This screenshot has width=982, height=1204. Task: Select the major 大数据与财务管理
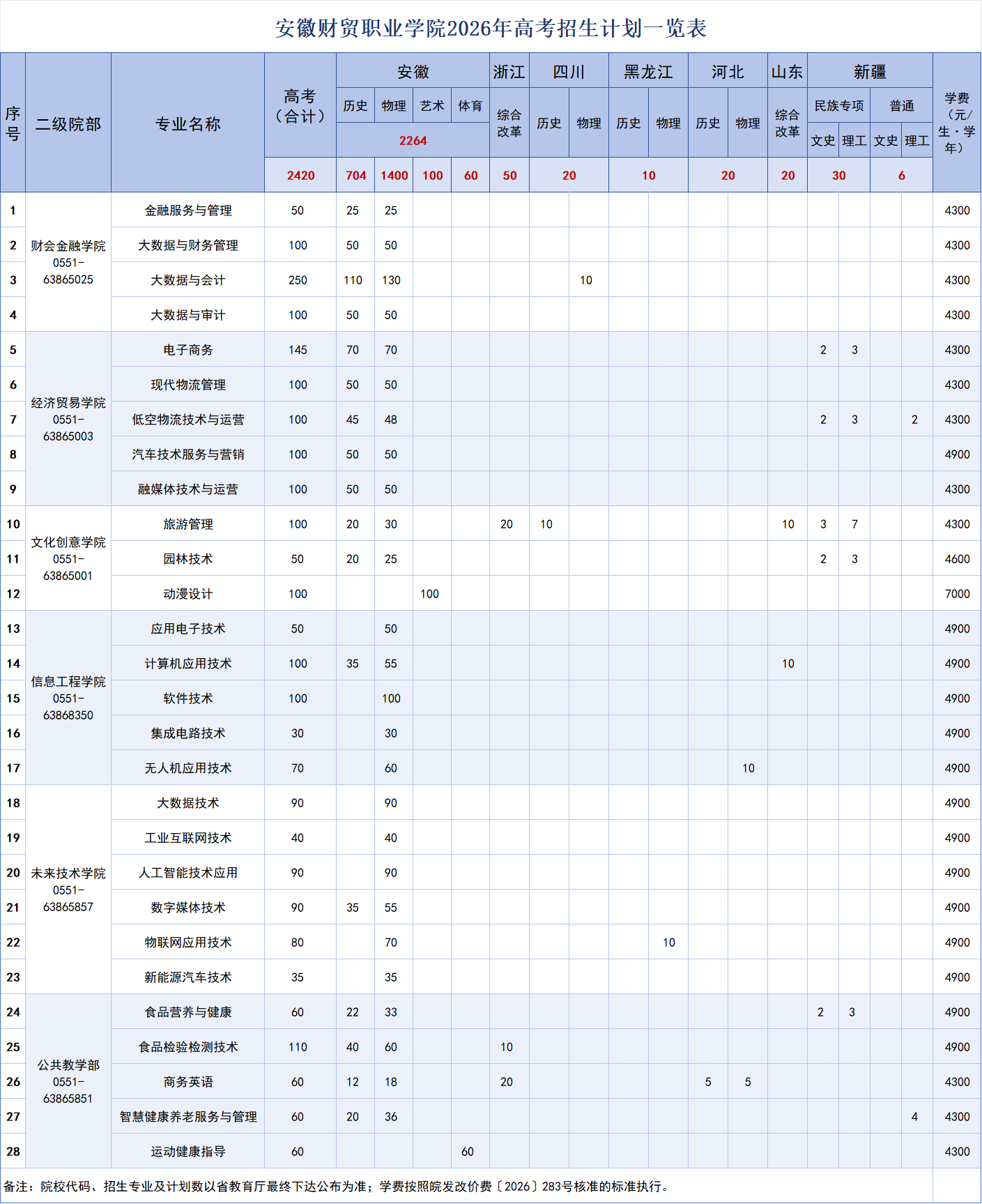pyautogui.click(x=187, y=245)
